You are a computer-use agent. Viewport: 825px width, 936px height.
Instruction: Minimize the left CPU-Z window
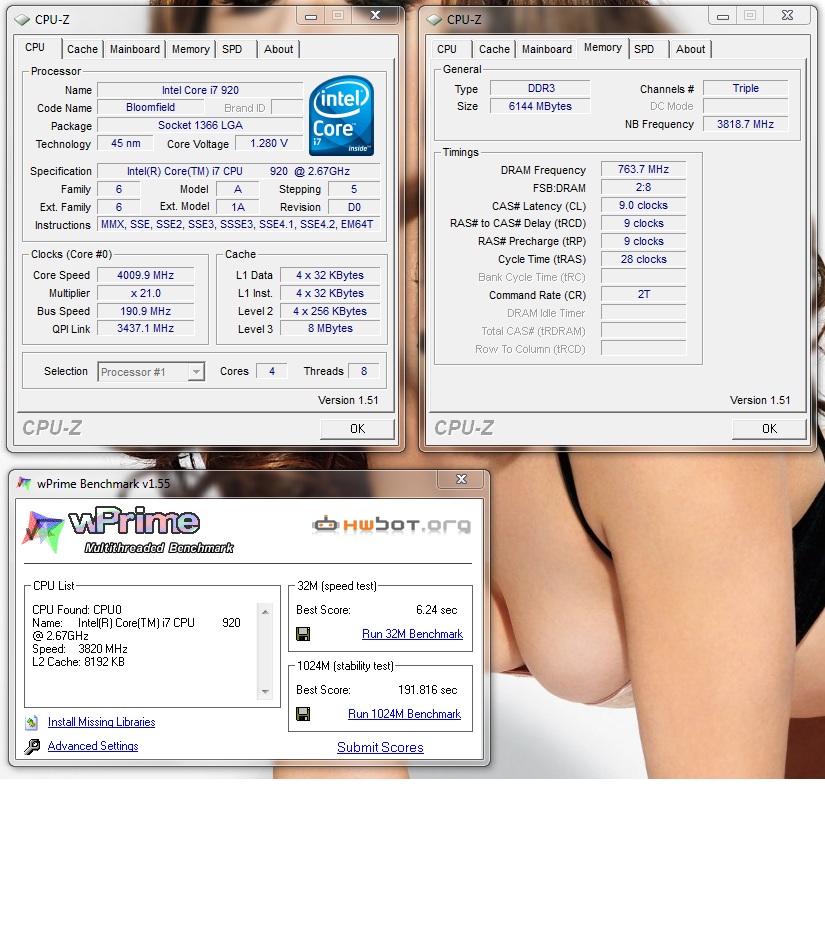(x=311, y=16)
